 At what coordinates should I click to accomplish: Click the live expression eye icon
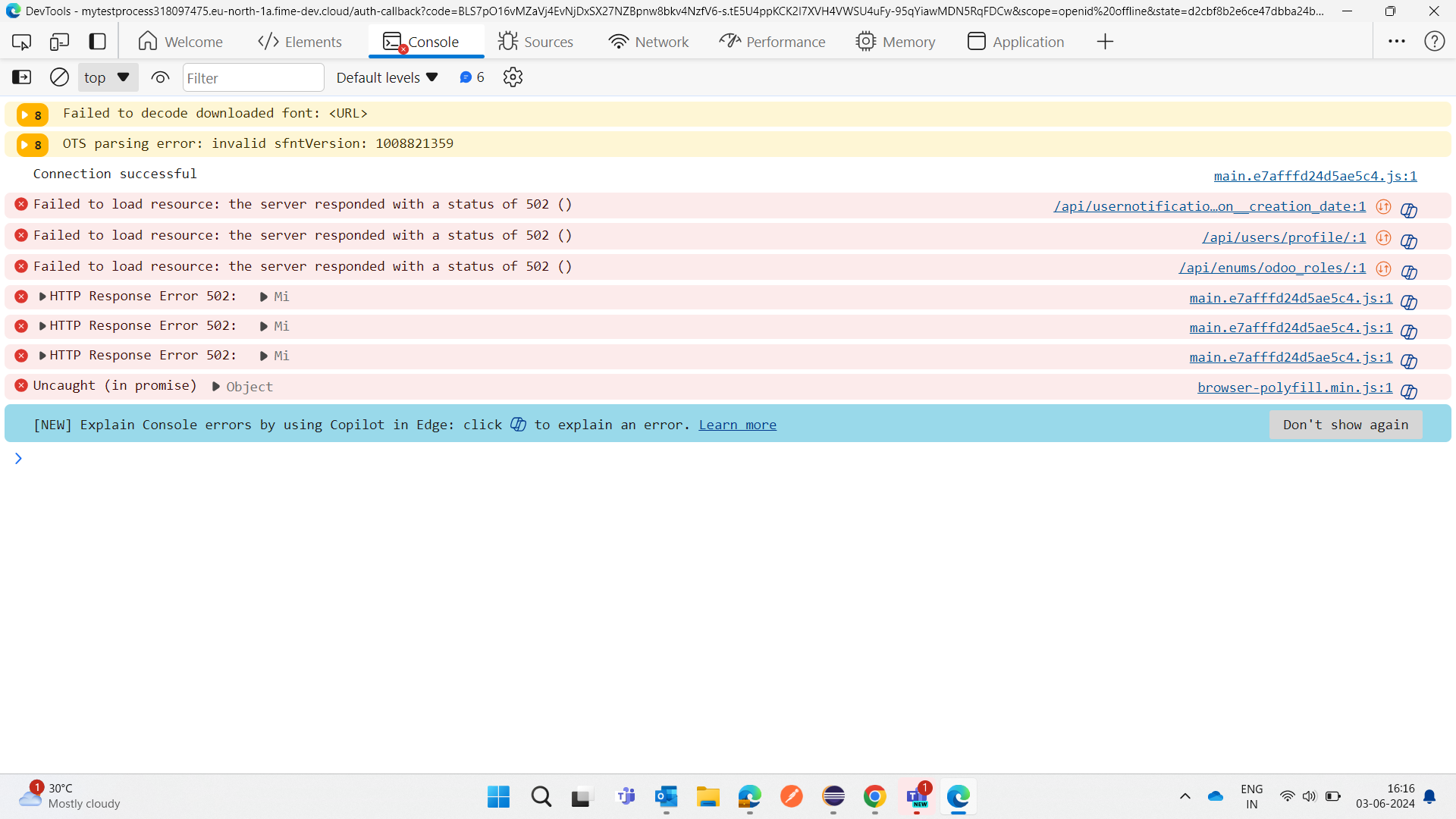click(160, 77)
